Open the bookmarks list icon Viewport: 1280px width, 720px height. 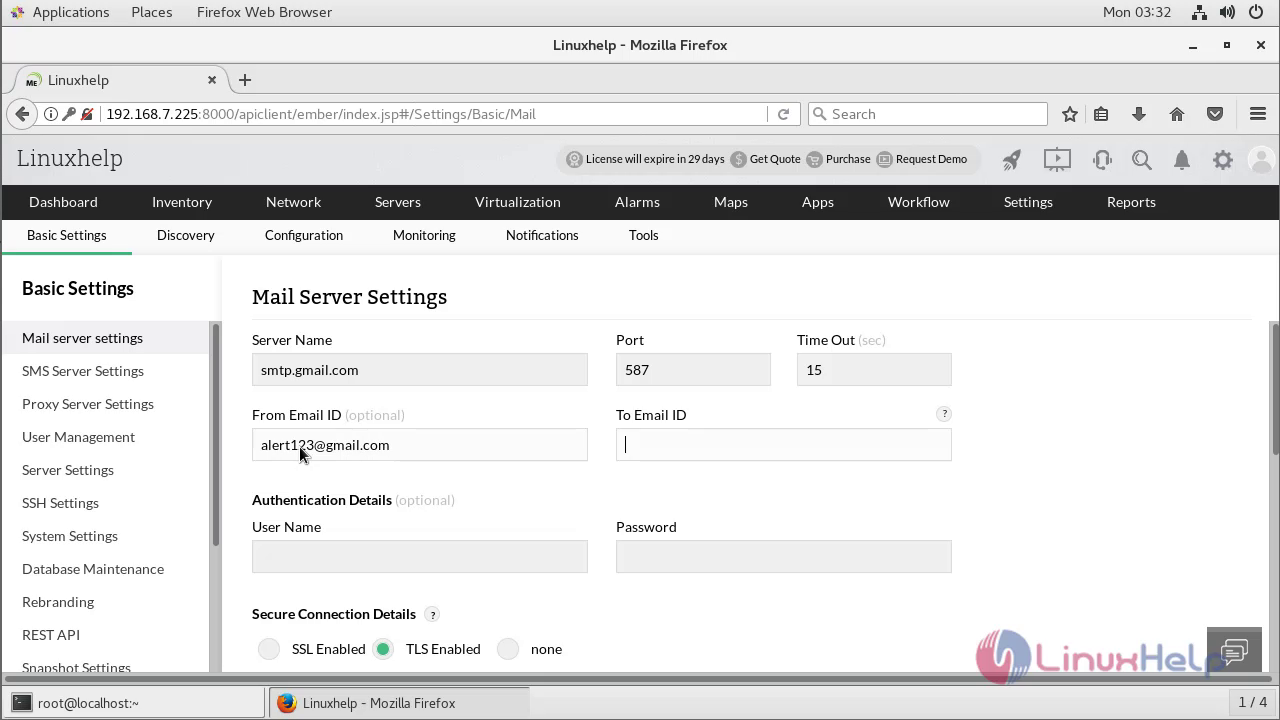coord(1101,114)
